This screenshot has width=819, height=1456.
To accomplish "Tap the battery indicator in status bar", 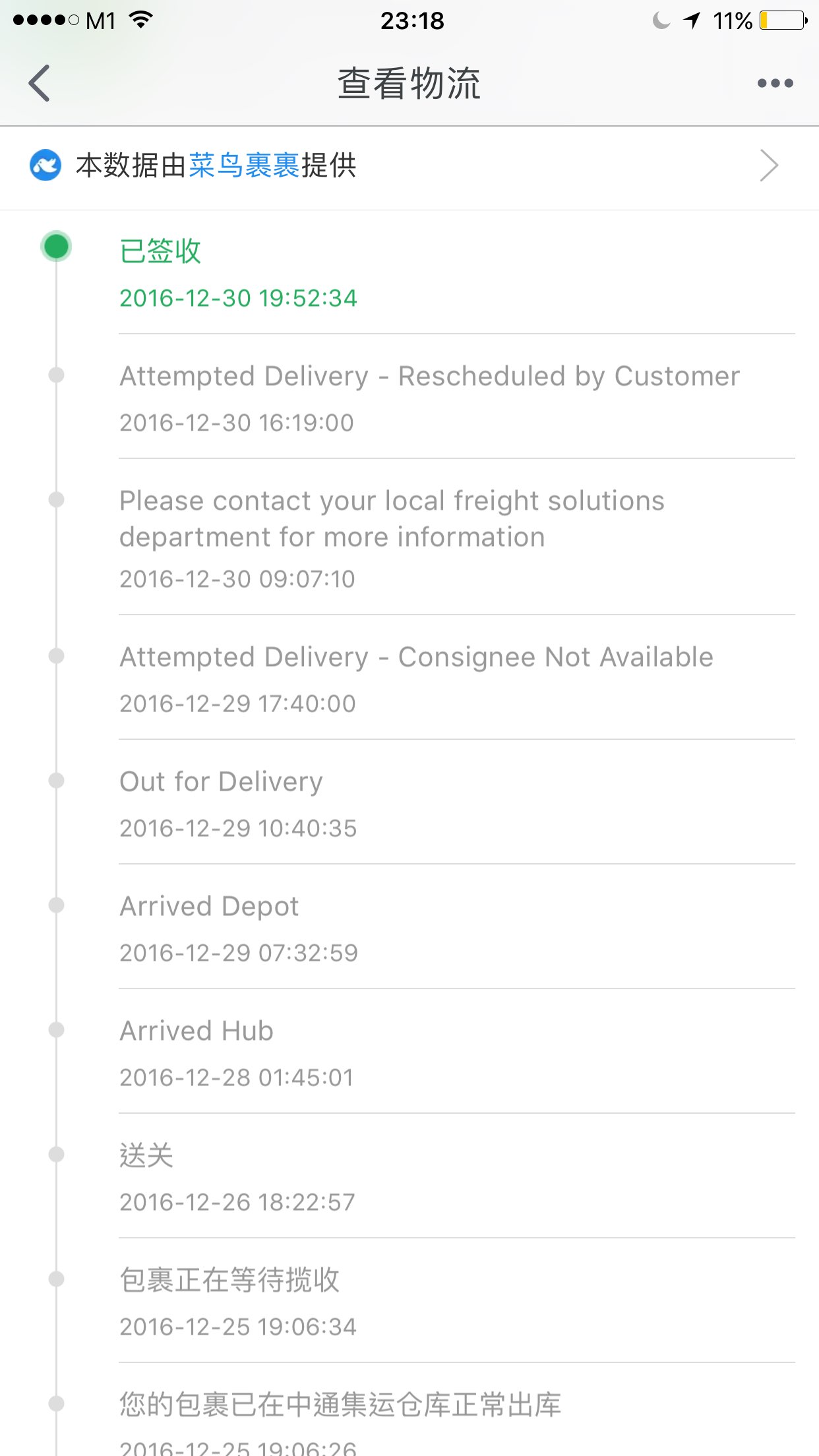I will coord(783,21).
